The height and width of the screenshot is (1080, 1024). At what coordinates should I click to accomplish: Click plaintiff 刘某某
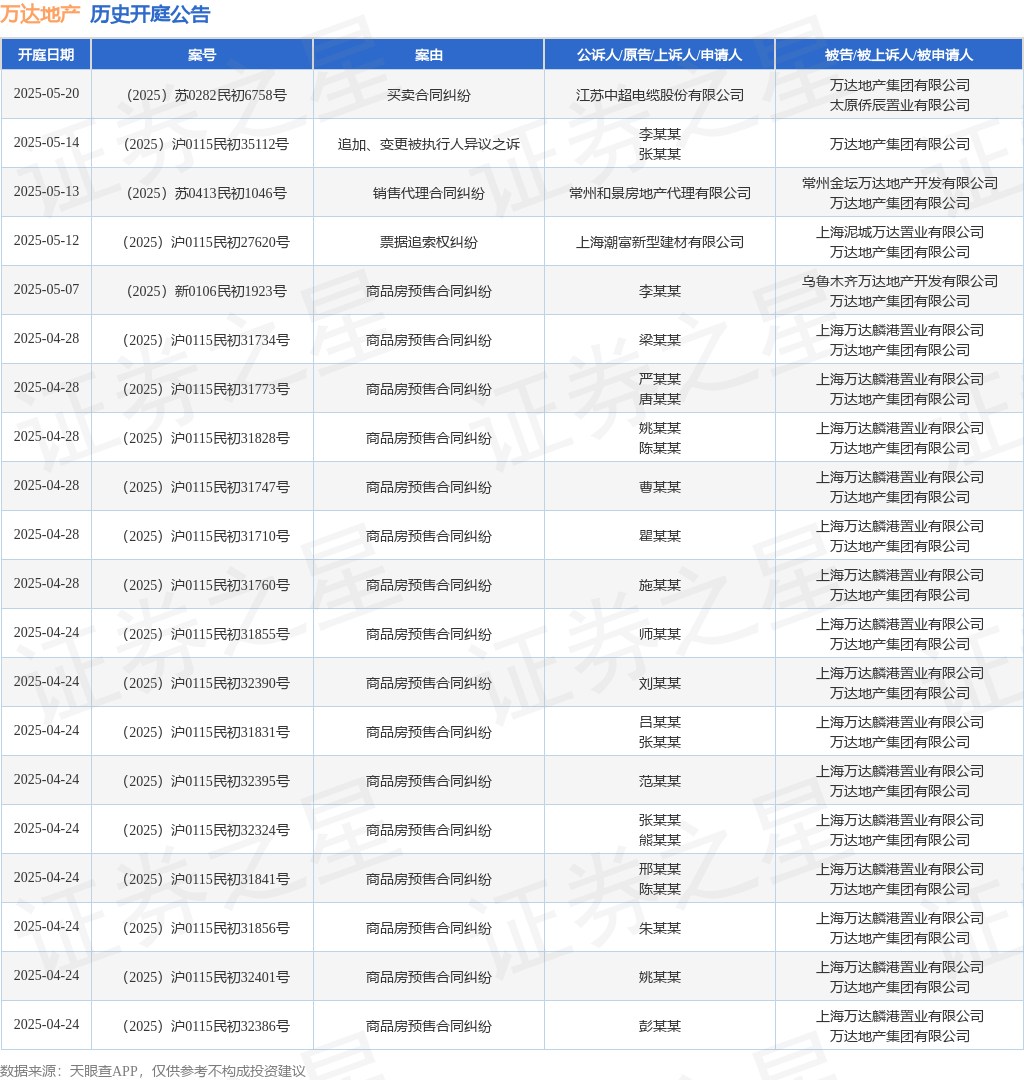(660, 683)
